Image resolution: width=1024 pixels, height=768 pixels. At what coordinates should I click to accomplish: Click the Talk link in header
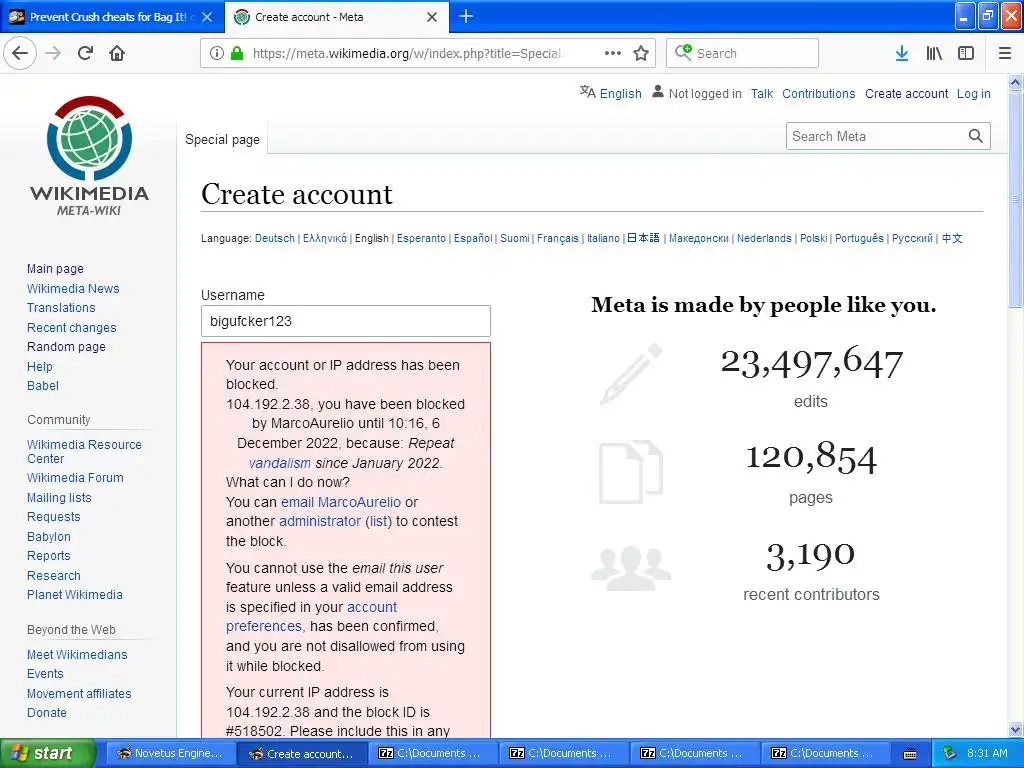point(761,93)
